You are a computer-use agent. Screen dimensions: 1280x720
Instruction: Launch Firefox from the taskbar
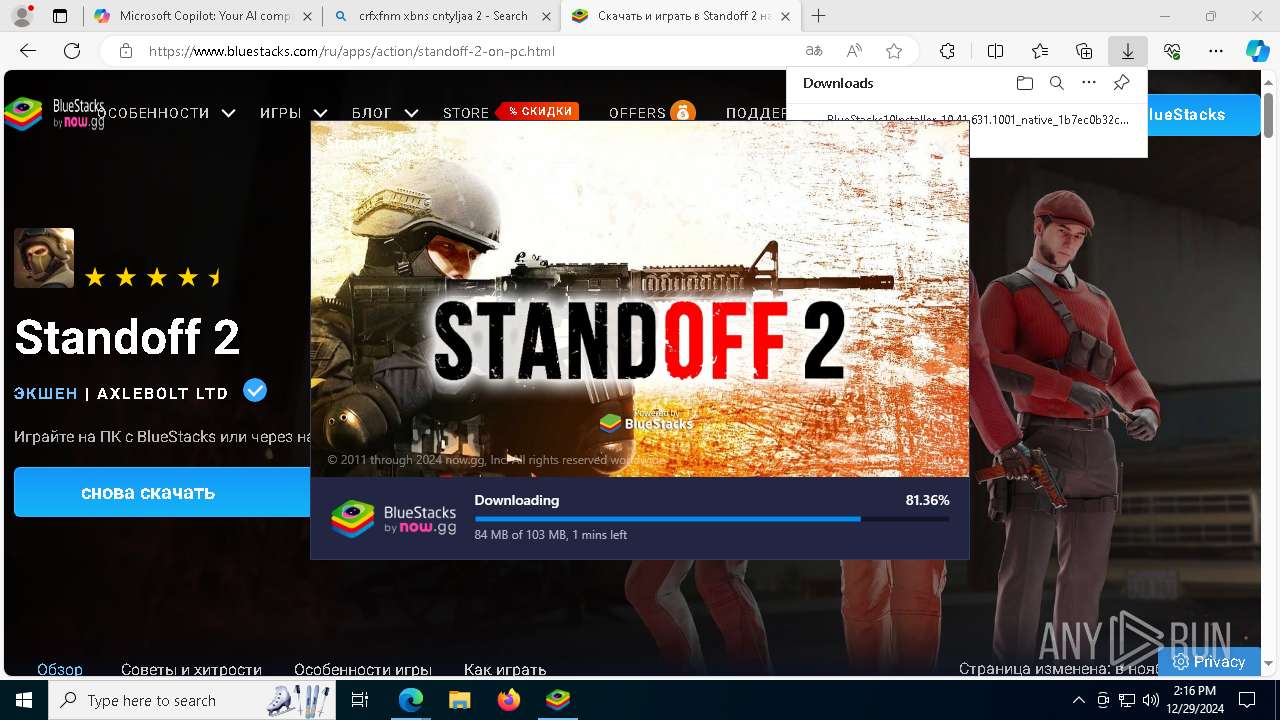(508, 700)
